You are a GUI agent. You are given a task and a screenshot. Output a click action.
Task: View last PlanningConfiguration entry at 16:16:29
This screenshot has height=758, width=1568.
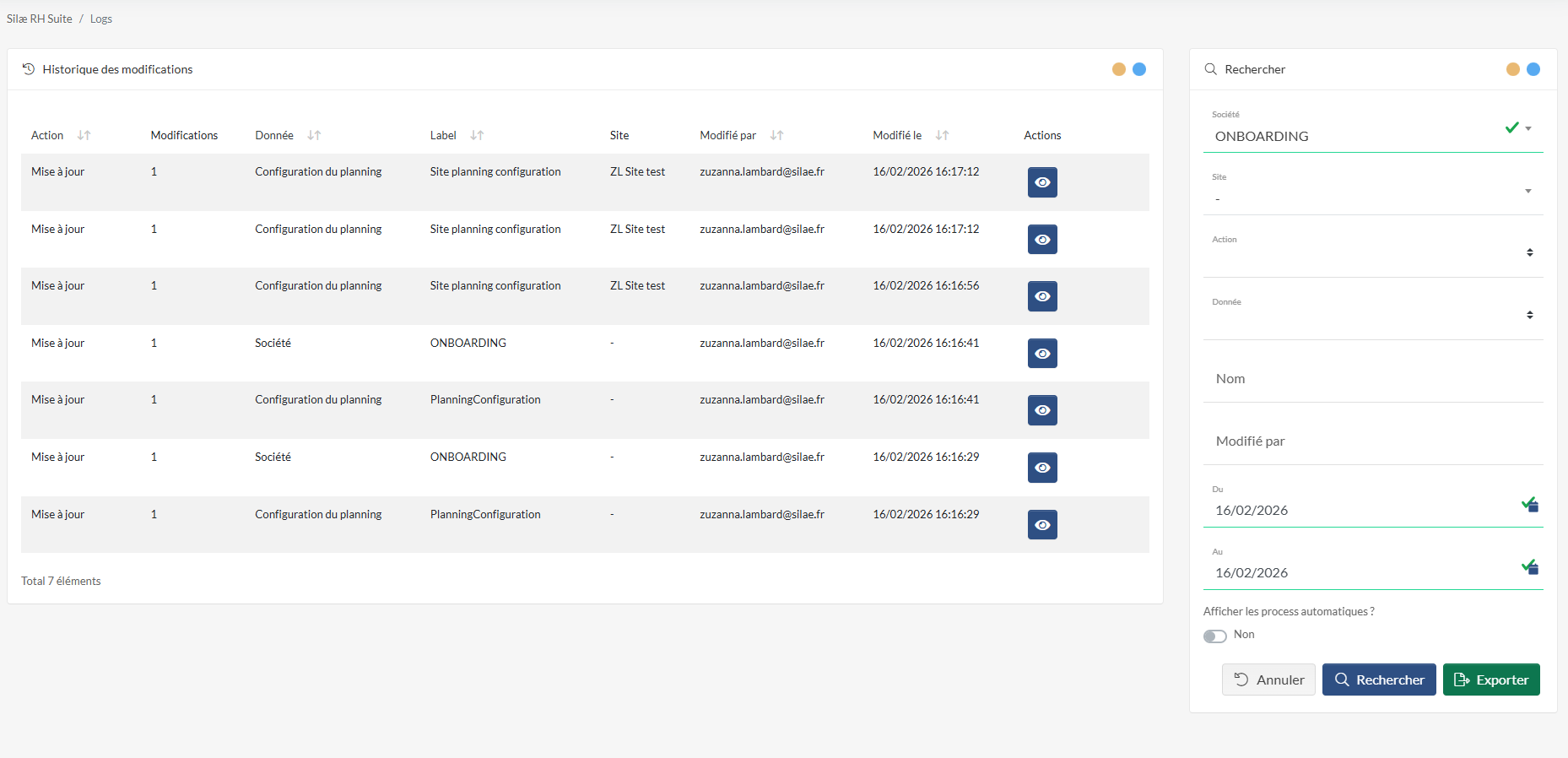(1042, 525)
